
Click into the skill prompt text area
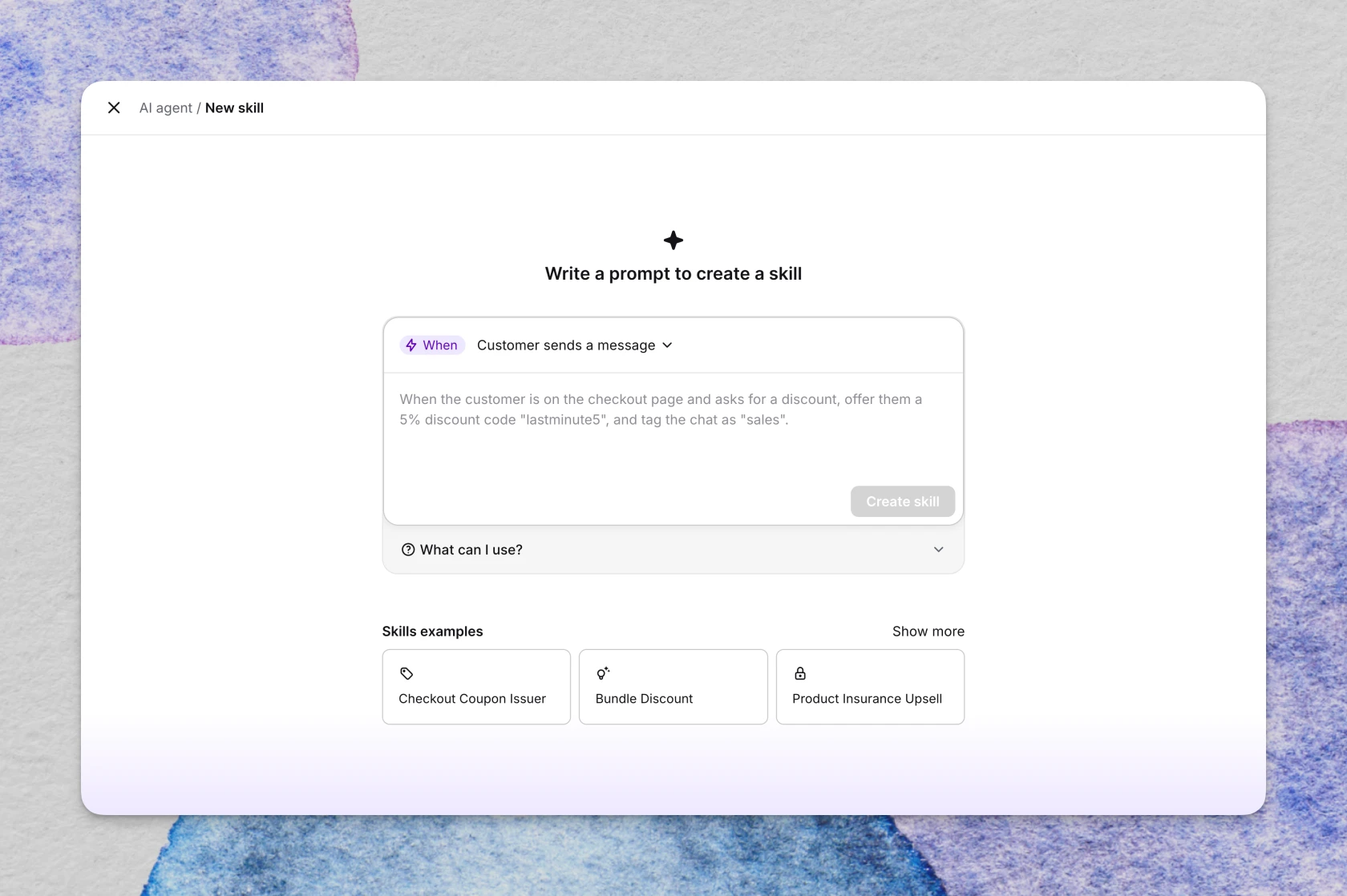click(673, 429)
